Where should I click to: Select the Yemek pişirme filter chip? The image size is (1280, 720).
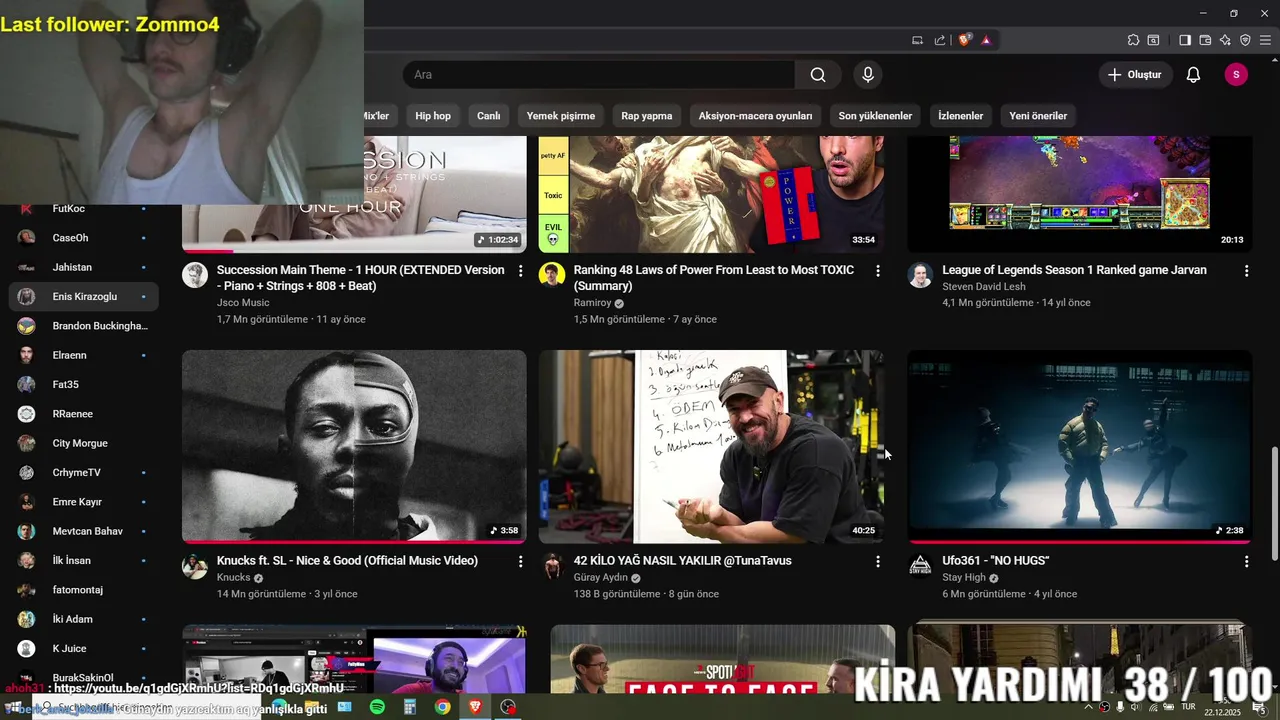tap(561, 116)
